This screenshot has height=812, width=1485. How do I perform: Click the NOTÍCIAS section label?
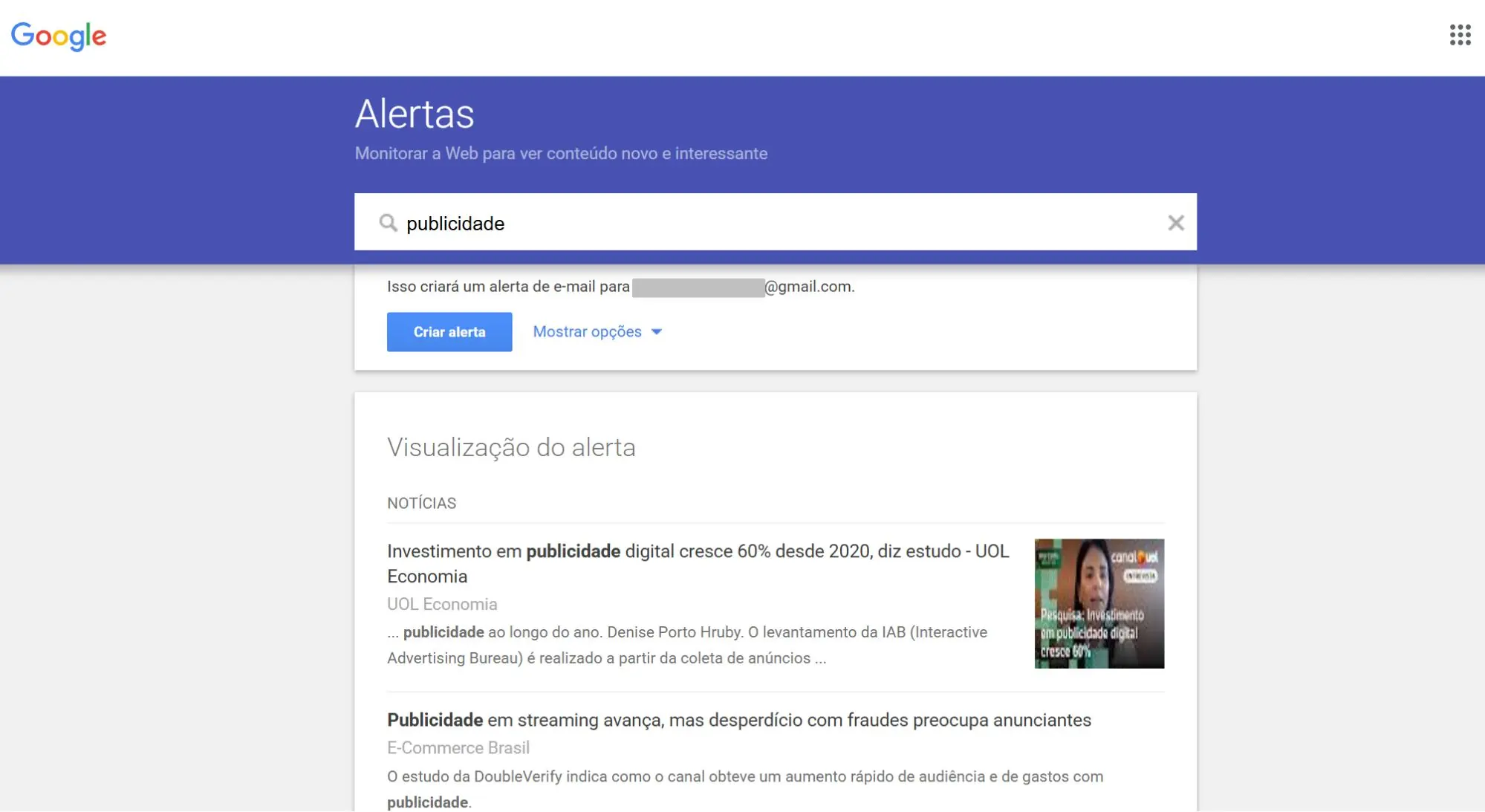(x=421, y=503)
